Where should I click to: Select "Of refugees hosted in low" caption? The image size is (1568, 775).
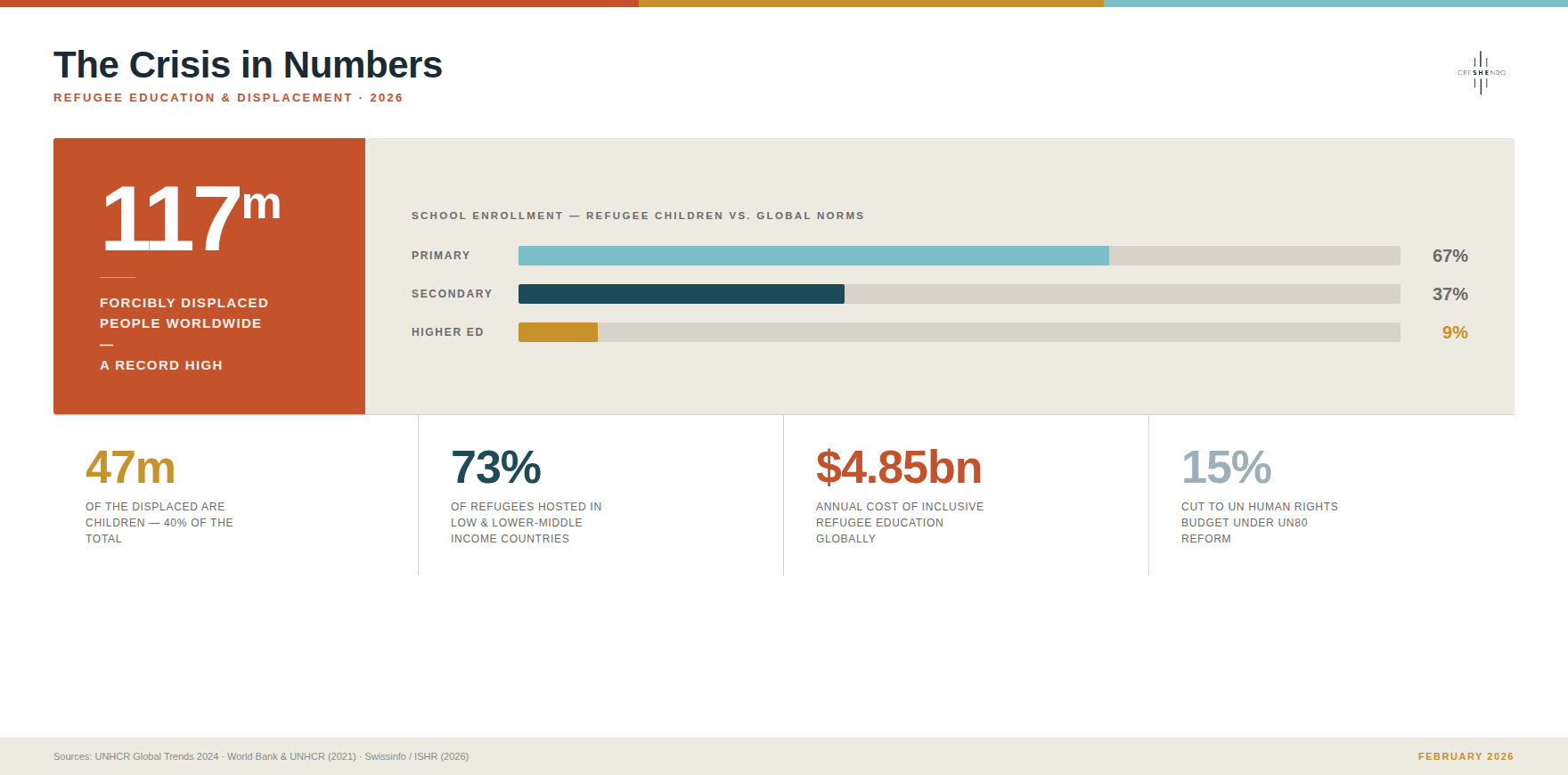click(527, 523)
